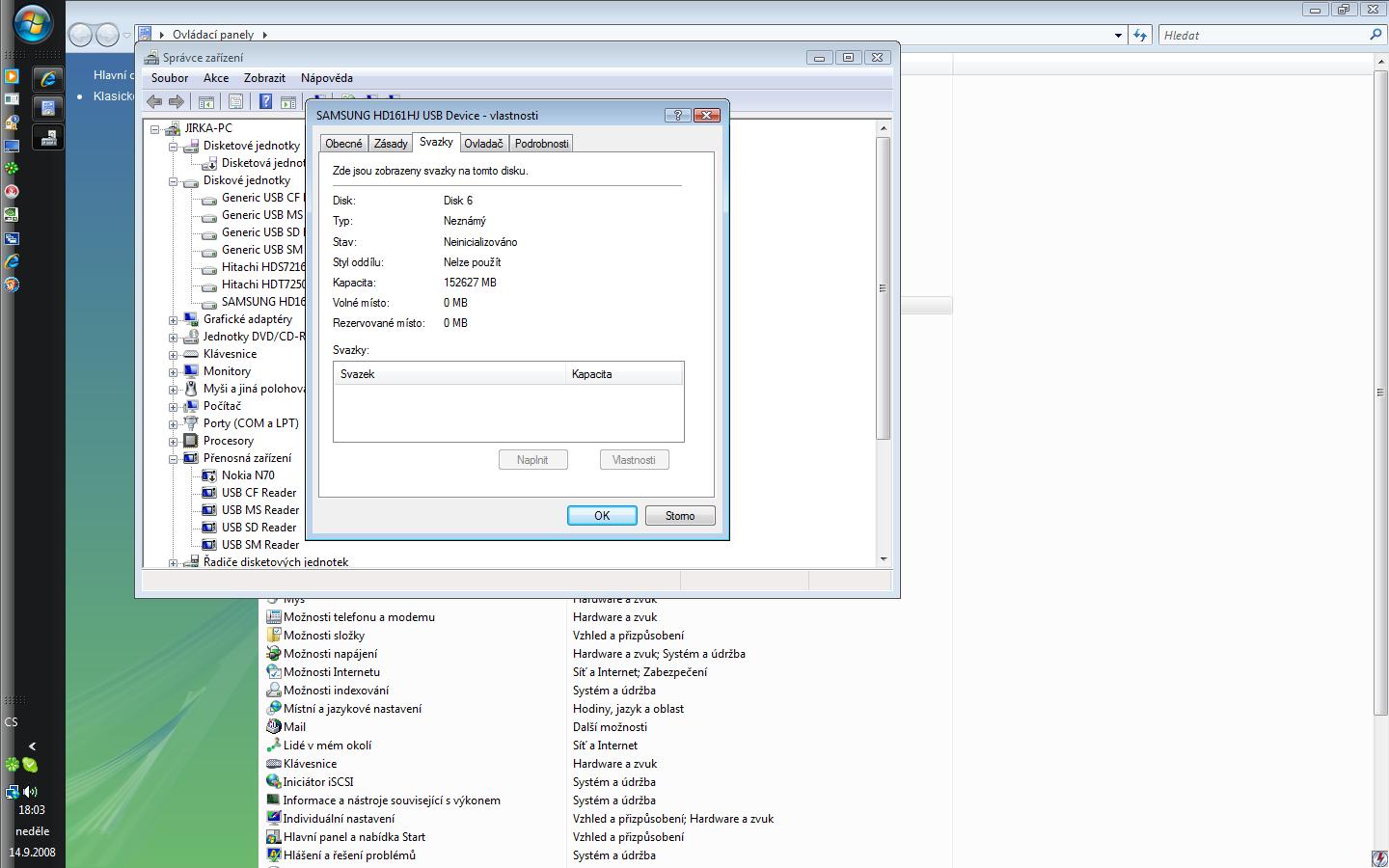Open Místní a jazykové nastavení
This screenshot has height=868, width=1389.
coord(352,709)
